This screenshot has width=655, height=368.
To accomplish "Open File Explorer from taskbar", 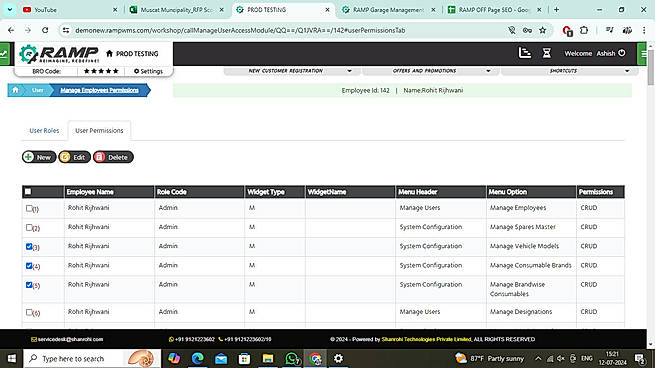I will click(x=268, y=358).
